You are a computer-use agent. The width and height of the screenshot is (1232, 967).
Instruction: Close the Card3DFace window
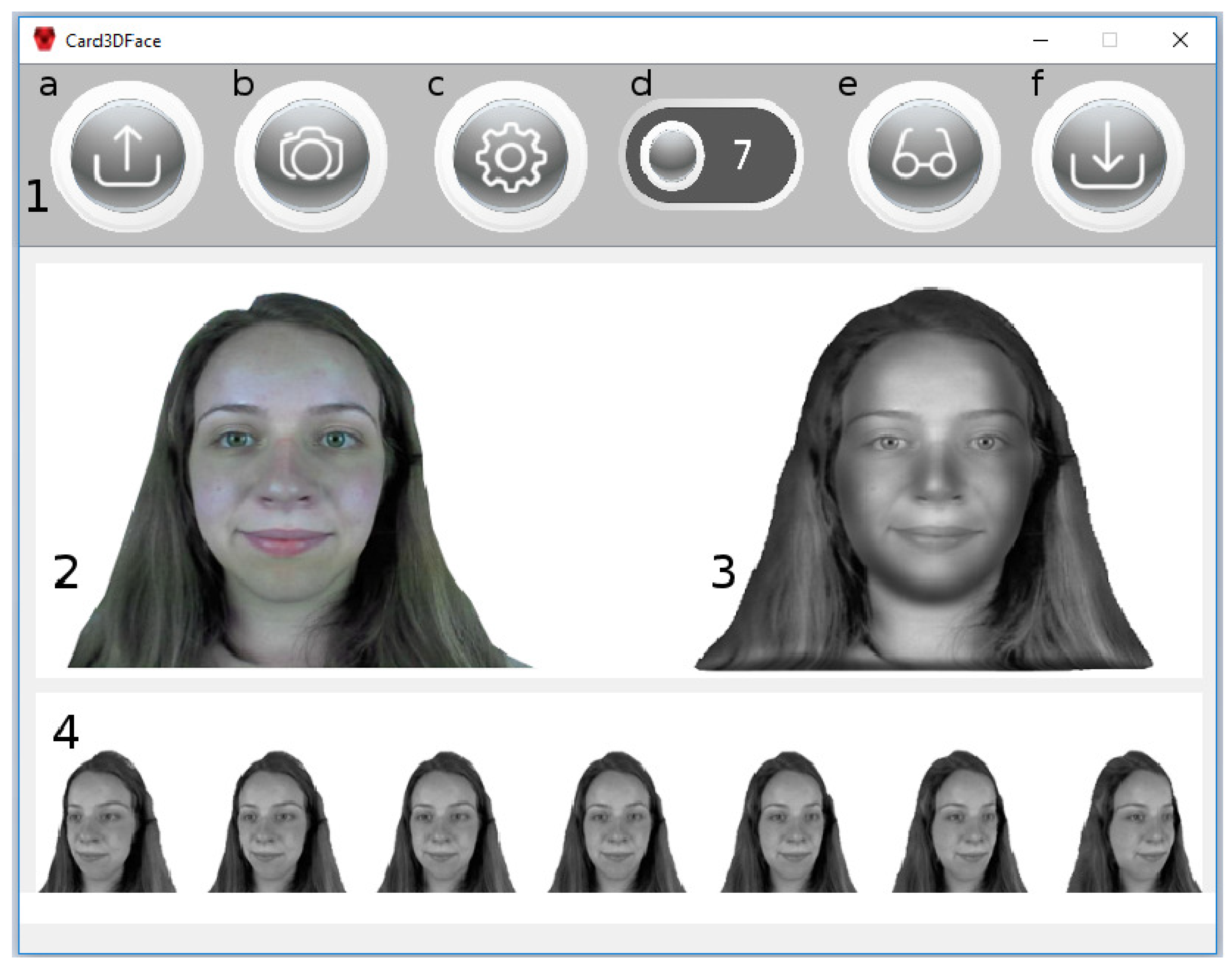(1180, 40)
